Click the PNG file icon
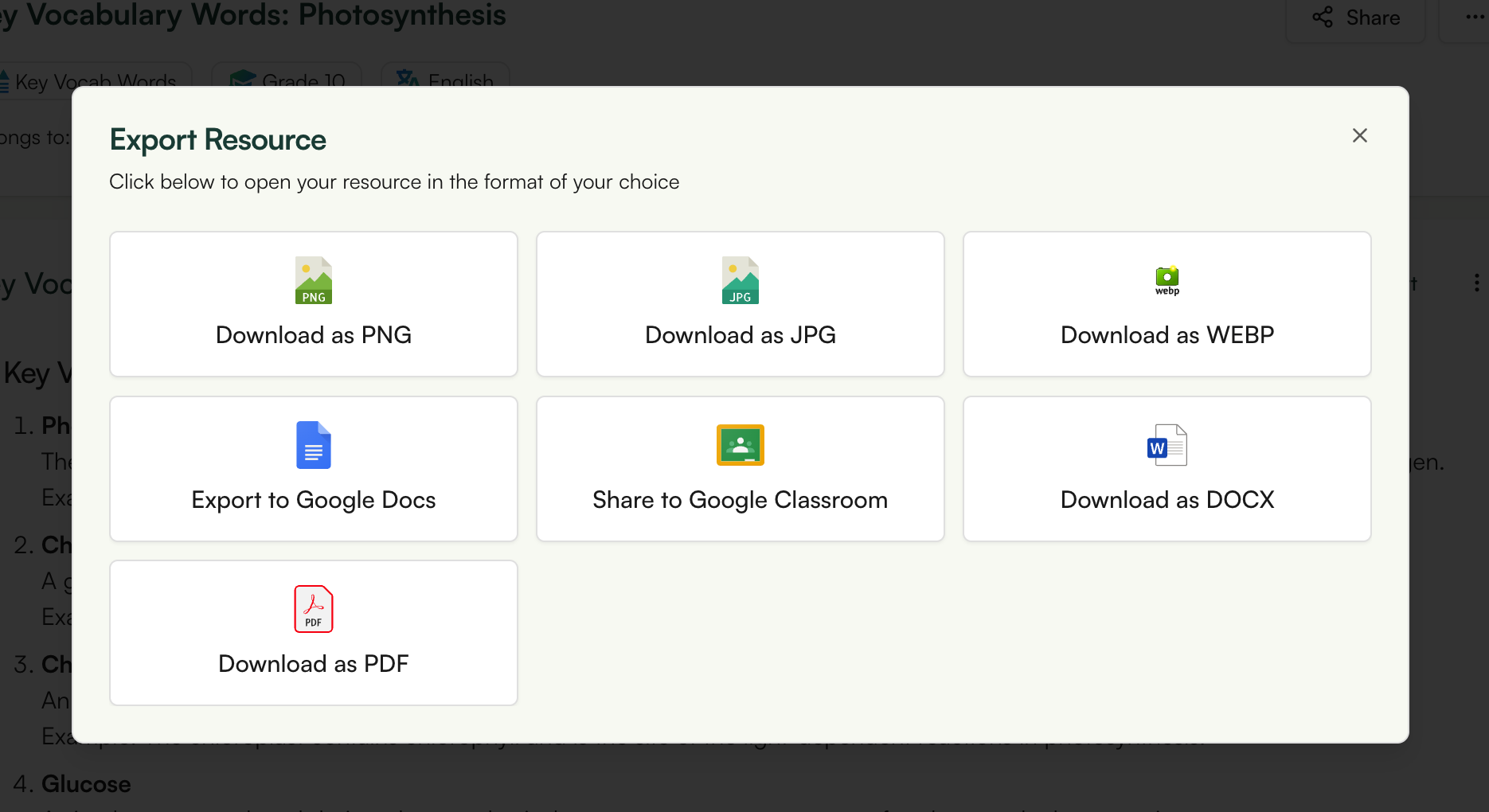The height and width of the screenshot is (812, 1489). tap(314, 280)
